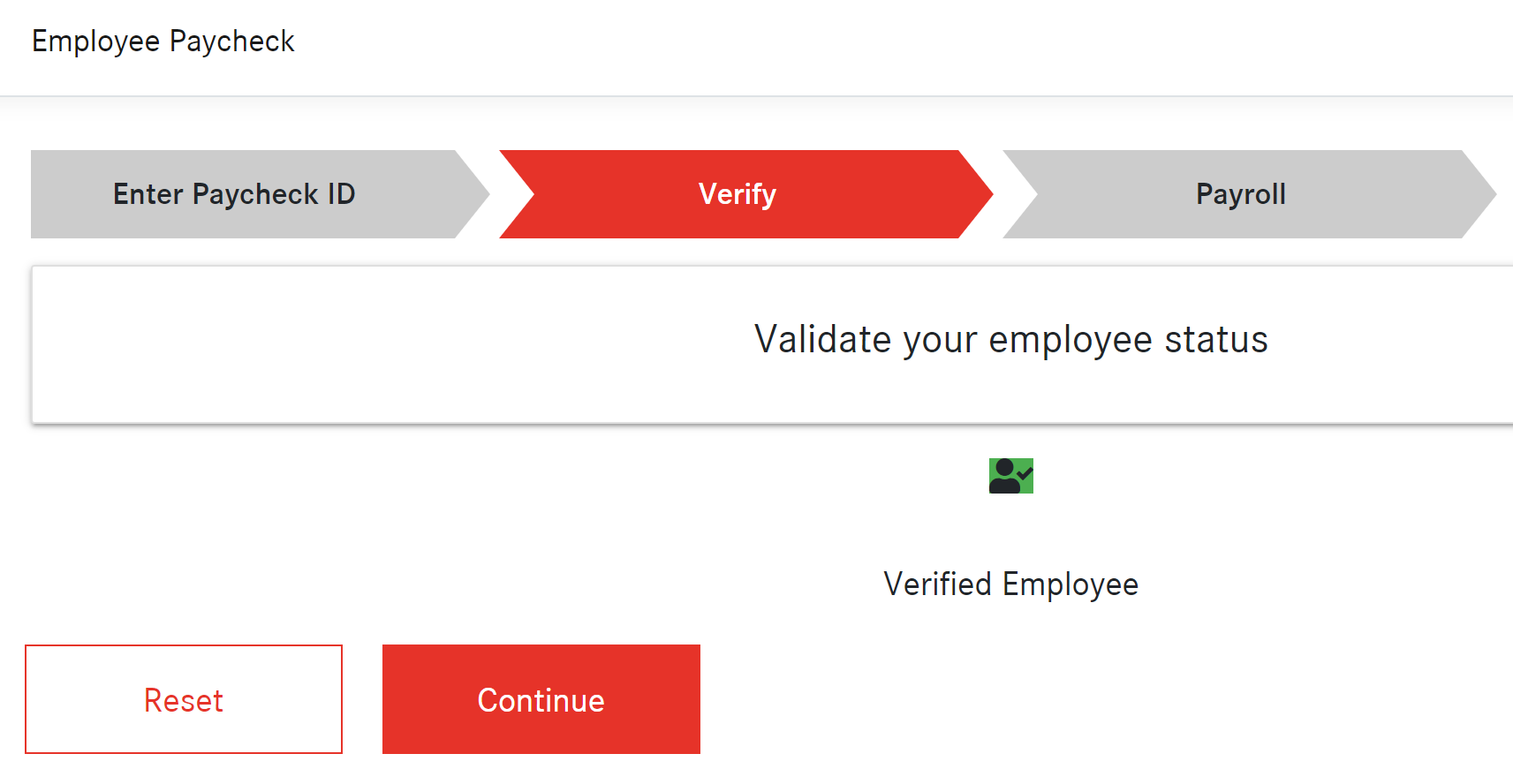Screen dimensions: 1513x784
Task: Click the outlined Reset button
Action: tap(183, 698)
